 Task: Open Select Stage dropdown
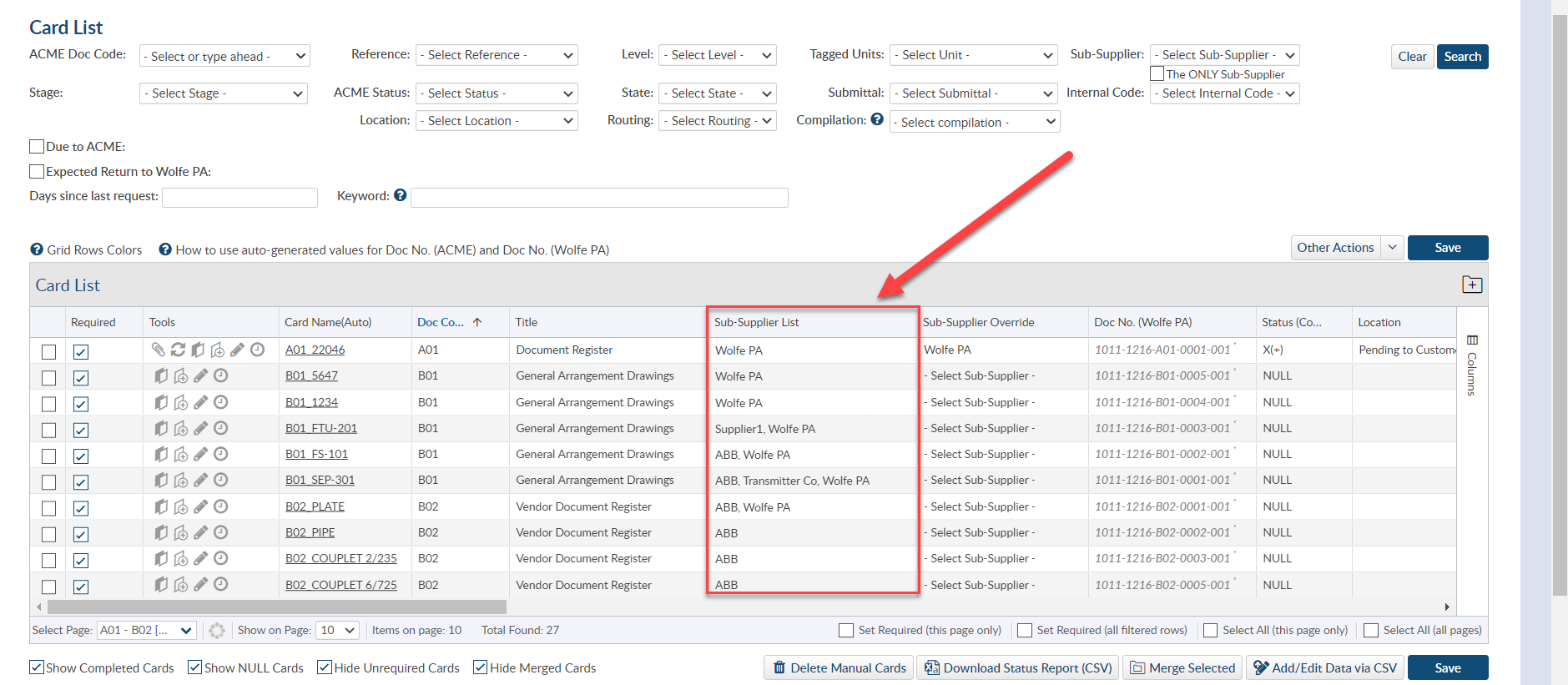coord(224,93)
